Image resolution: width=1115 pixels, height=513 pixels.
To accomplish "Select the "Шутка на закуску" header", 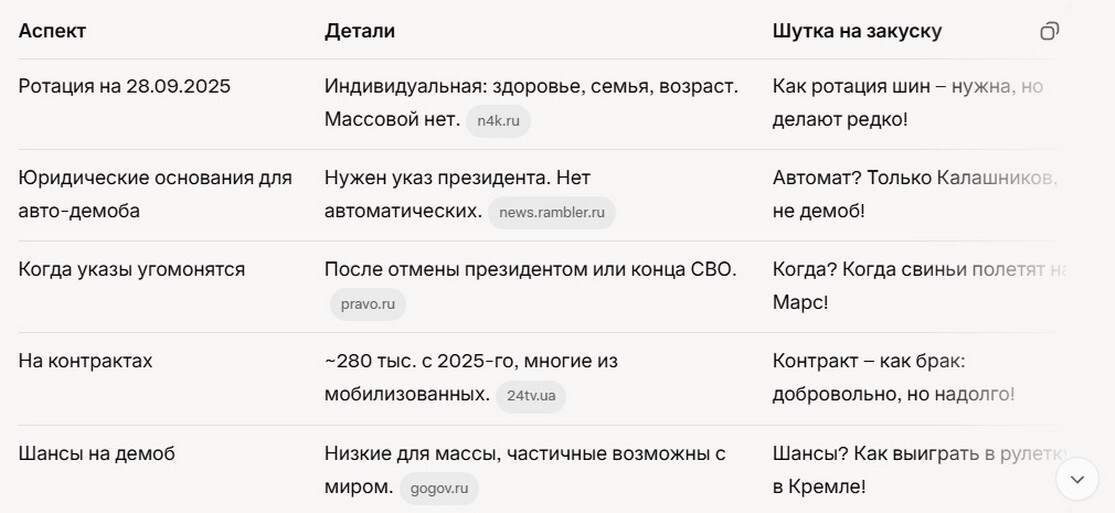I will pyautogui.click(x=857, y=31).
